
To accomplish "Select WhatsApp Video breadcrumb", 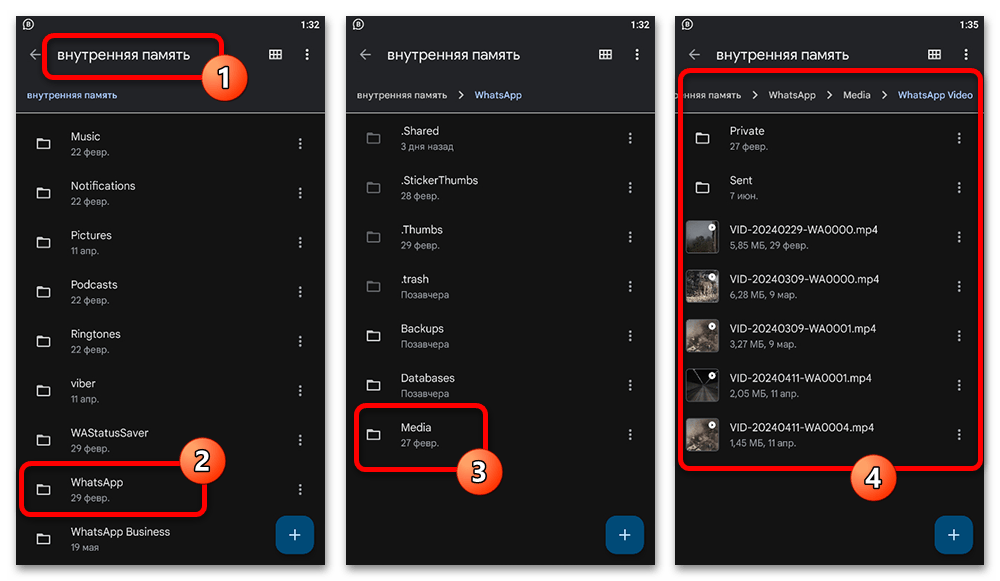I will point(935,95).
